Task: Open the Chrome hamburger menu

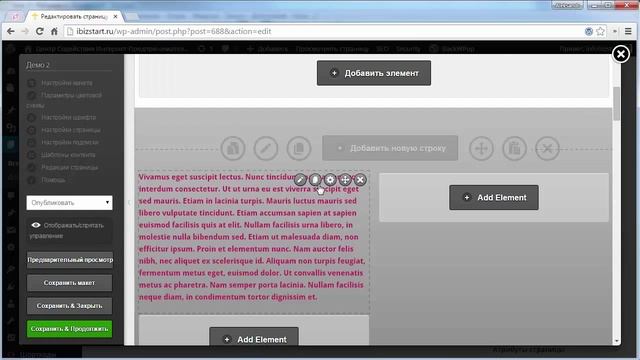Action: click(628, 31)
